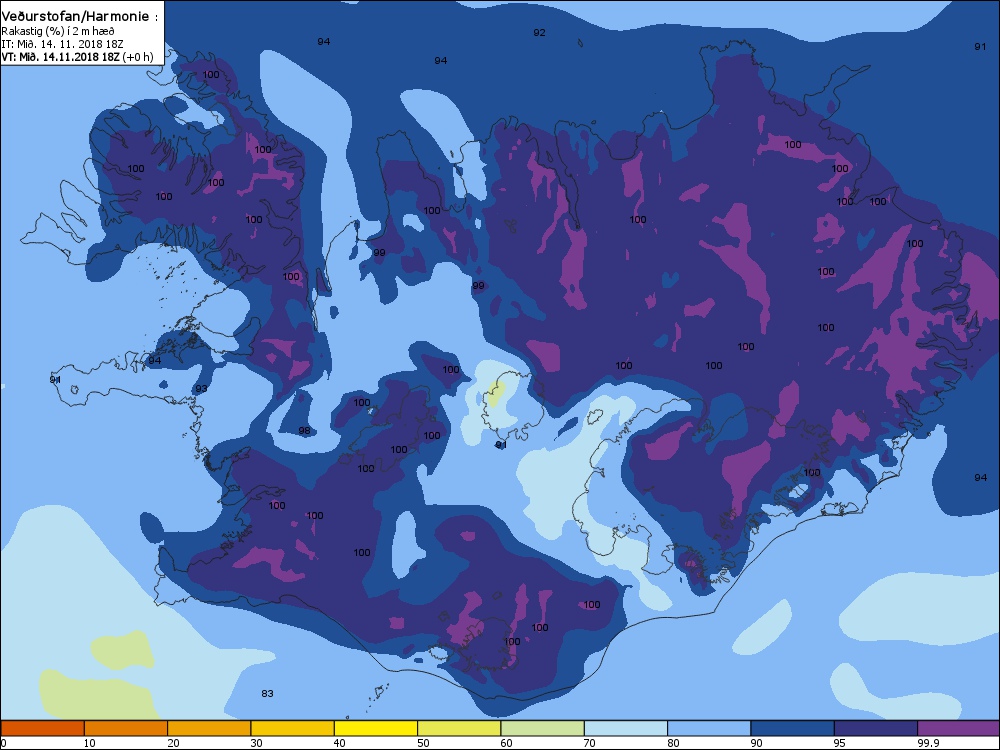This screenshot has width=1000, height=750.
Task: Click the '92' humidity value on the map
Action: (540, 33)
